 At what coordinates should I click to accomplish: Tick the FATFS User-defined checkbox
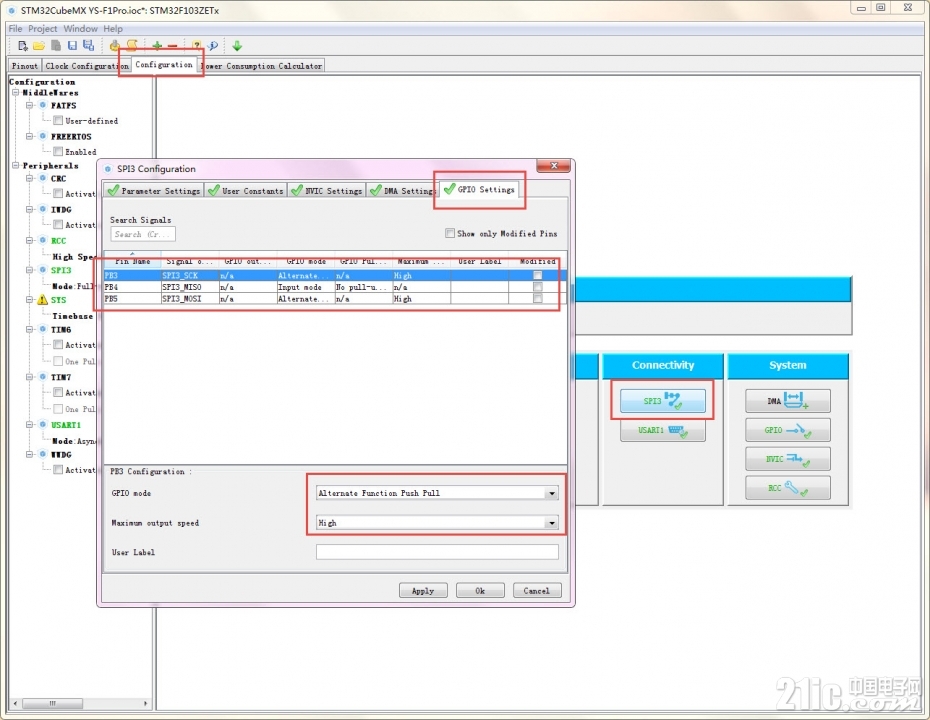[58, 120]
